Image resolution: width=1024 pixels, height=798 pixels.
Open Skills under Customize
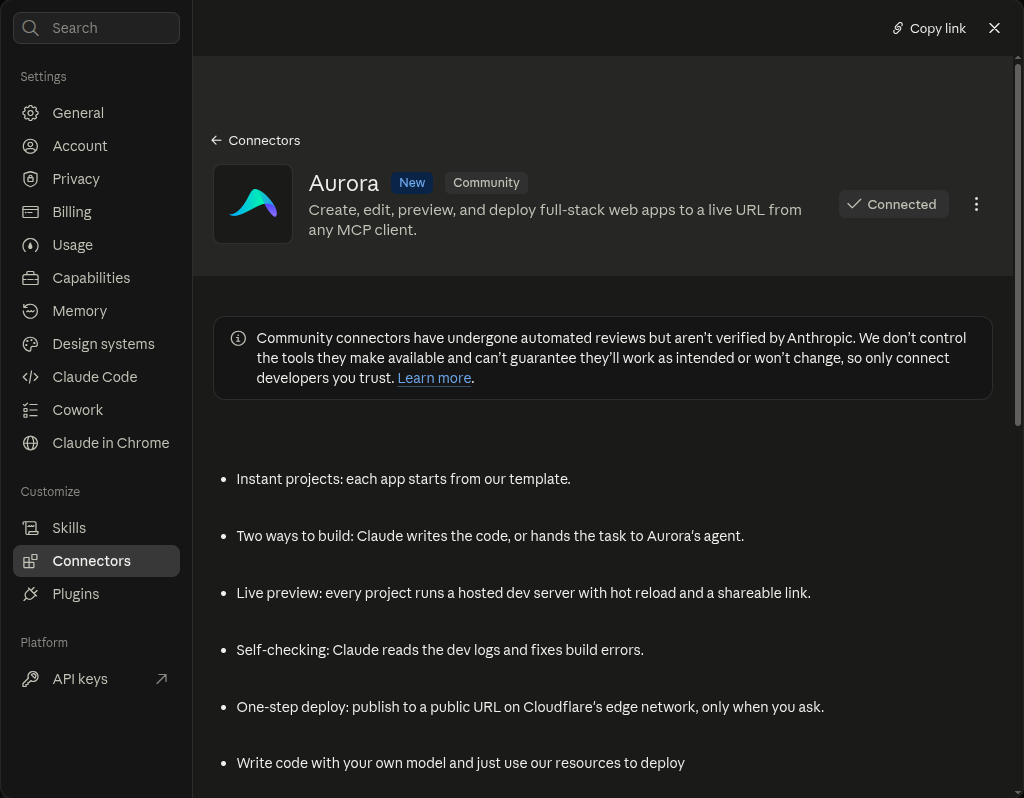tap(96, 528)
